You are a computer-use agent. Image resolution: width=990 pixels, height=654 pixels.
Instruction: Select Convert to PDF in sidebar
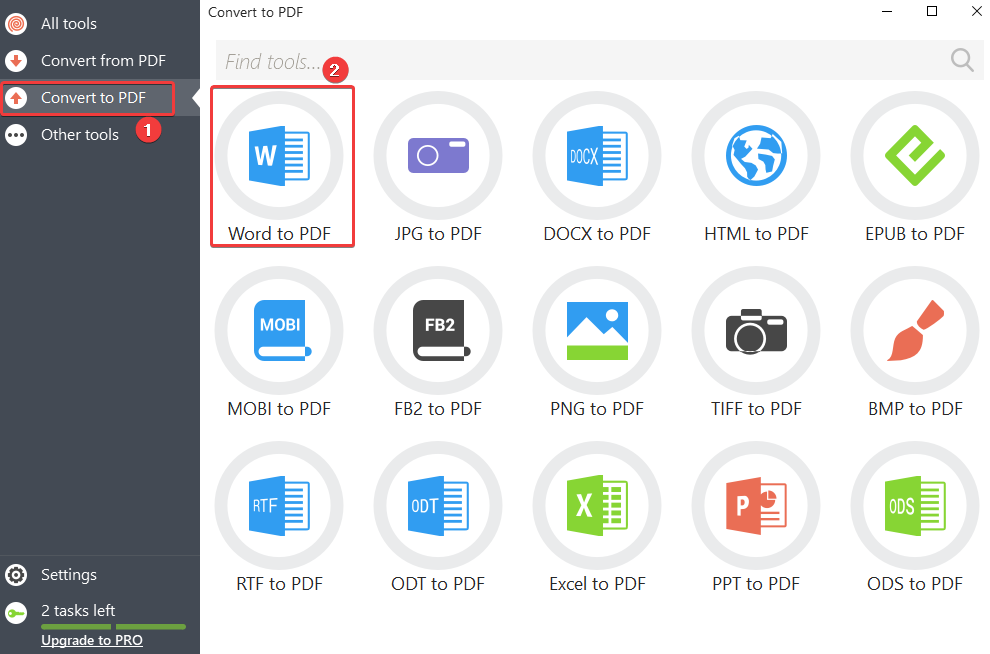tap(100, 98)
